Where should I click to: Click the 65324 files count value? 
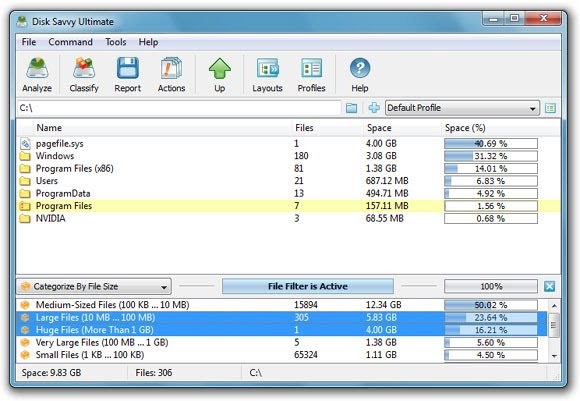click(306, 355)
